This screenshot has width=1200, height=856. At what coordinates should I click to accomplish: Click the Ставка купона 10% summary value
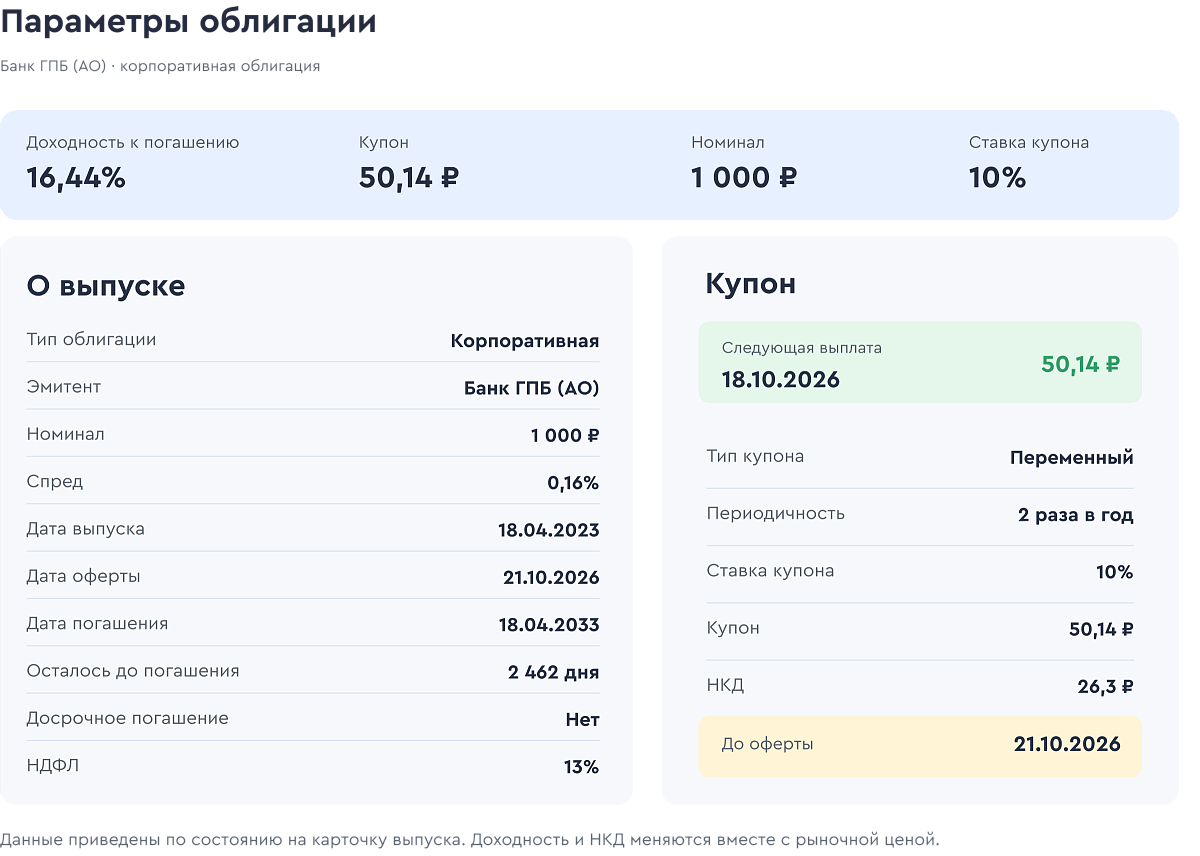998,178
